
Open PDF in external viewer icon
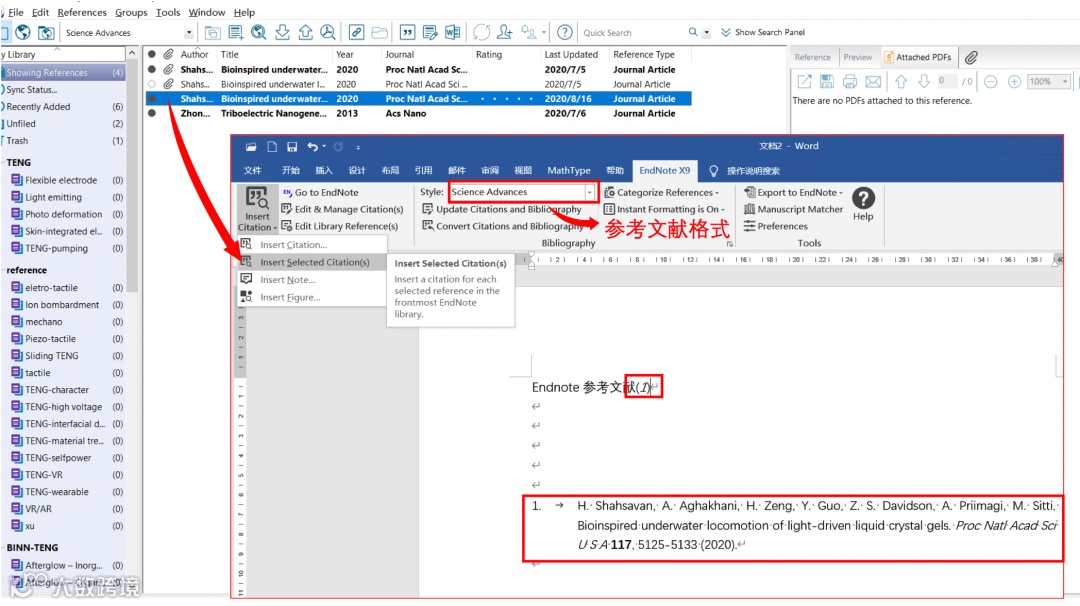(804, 81)
